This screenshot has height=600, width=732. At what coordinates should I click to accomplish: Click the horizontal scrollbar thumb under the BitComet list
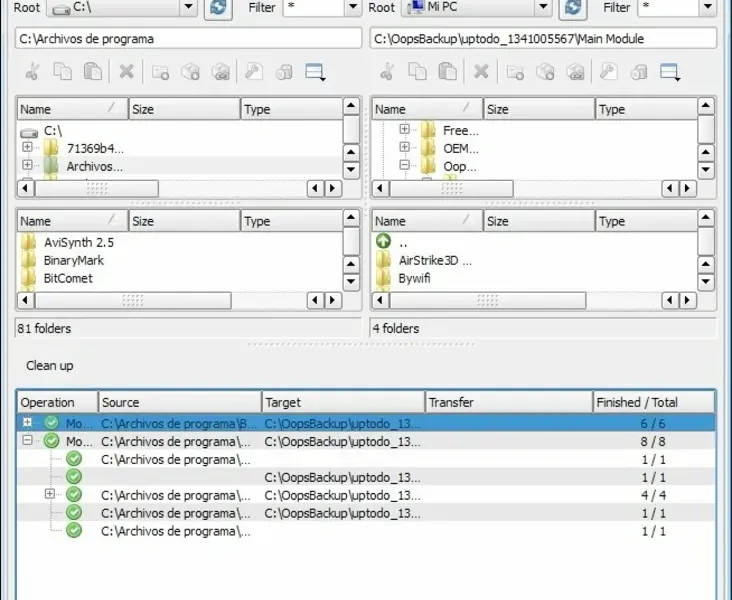(133, 300)
